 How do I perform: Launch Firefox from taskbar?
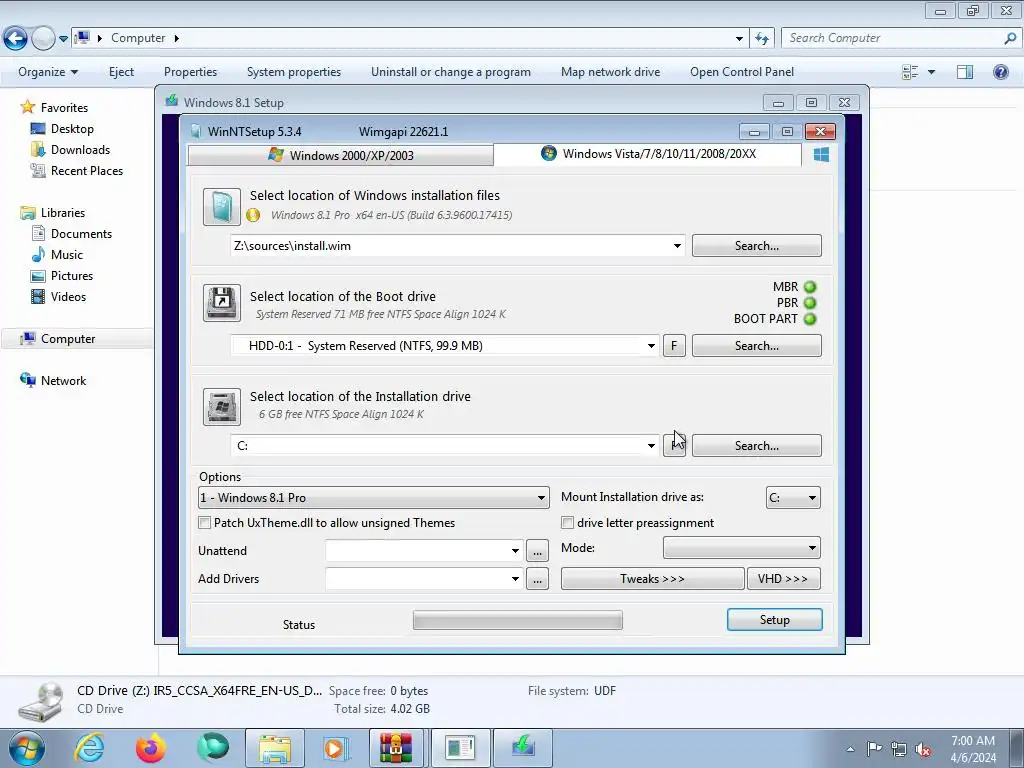click(x=151, y=748)
